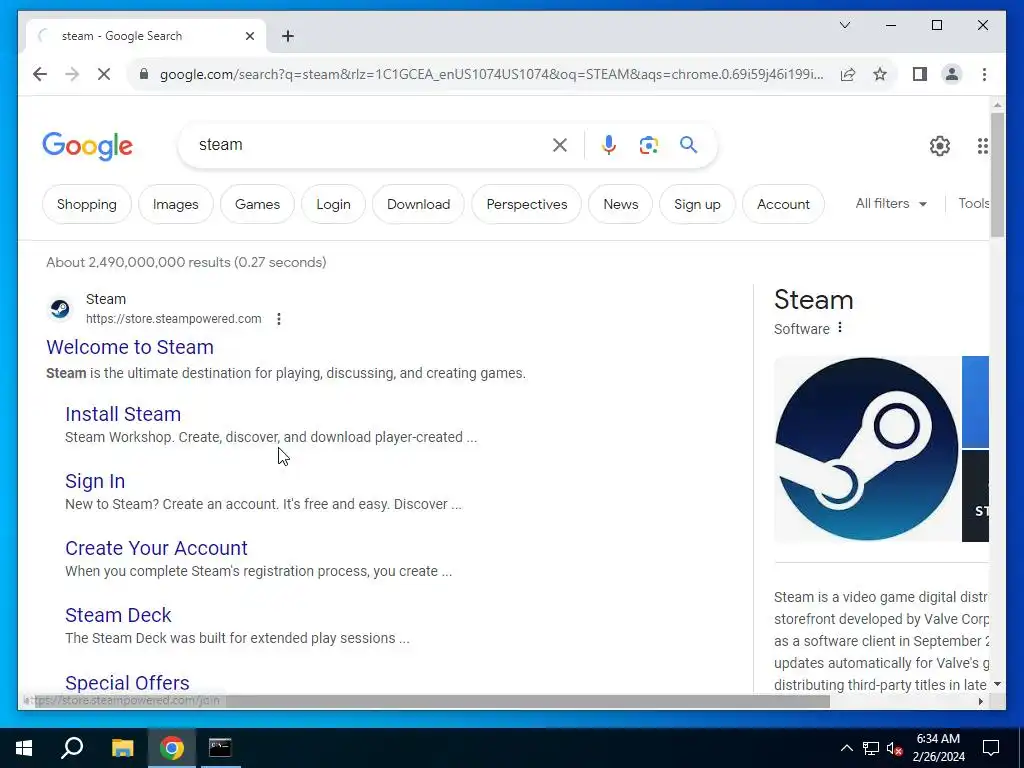Select the Sign up filter chip
Viewport: 1024px width, 768px height.
[697, 204]
